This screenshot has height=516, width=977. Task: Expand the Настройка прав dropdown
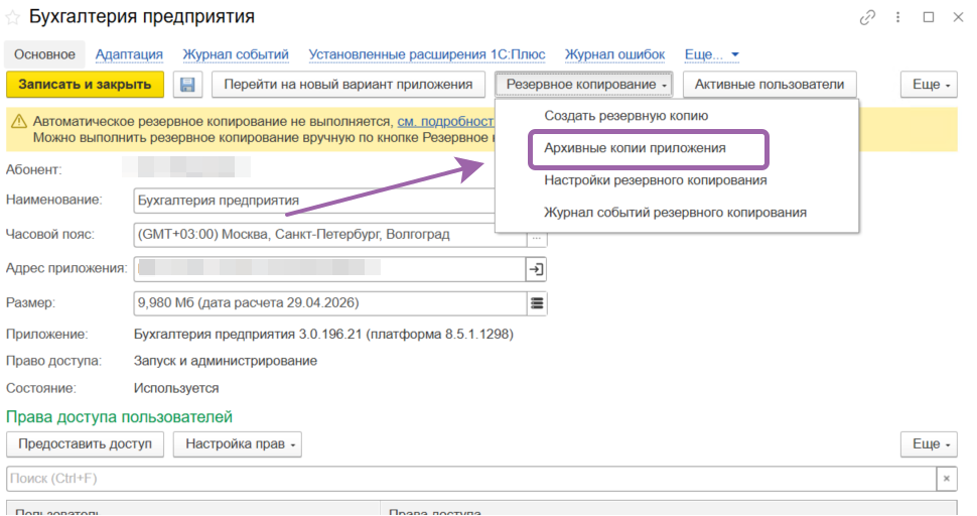pyautogui.click(x=237, y=444)
